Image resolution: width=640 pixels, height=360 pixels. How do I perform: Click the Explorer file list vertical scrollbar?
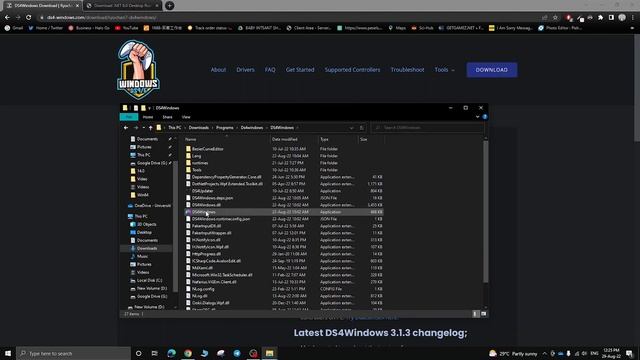tap(486, 212)
